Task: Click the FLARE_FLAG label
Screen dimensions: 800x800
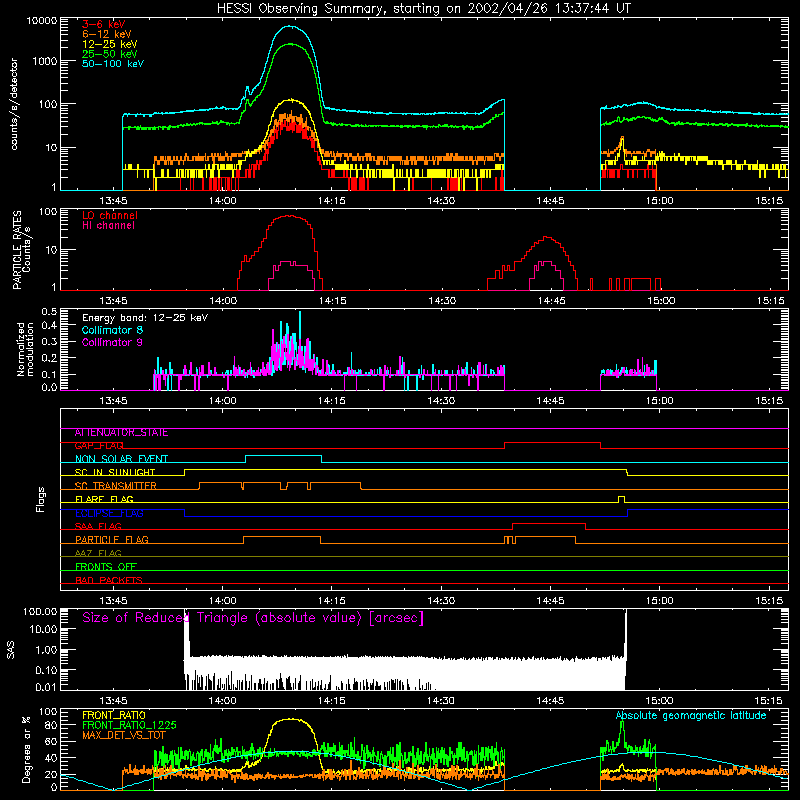Action: 104,499
